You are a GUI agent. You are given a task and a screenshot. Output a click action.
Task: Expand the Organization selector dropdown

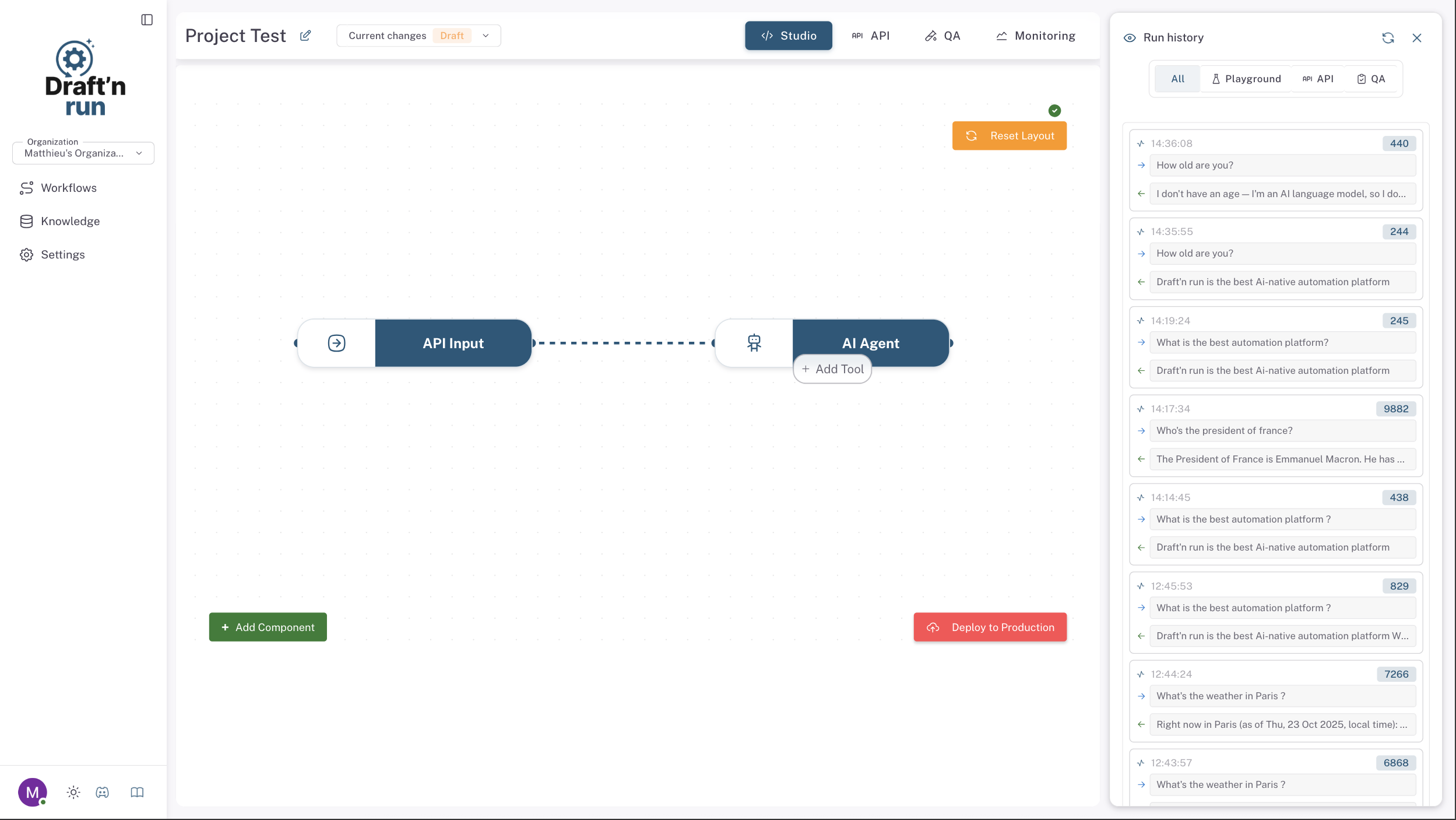(83, 153)
